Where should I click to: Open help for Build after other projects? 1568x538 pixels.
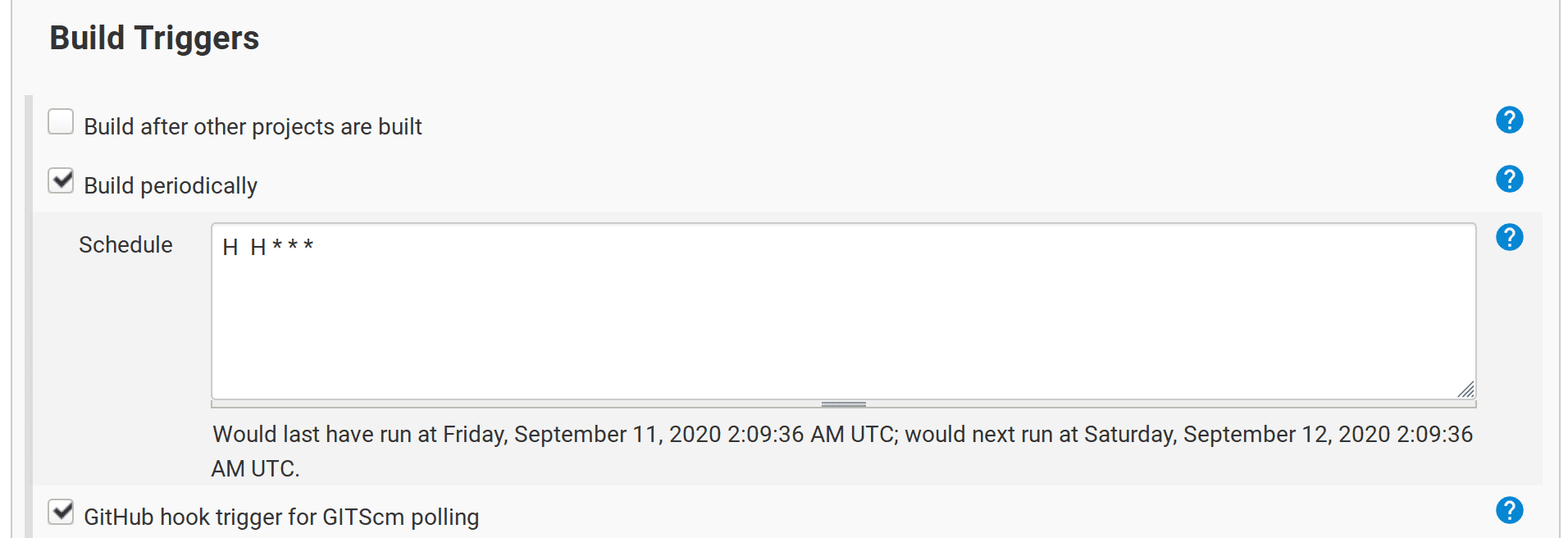[x=1509, y=121]
